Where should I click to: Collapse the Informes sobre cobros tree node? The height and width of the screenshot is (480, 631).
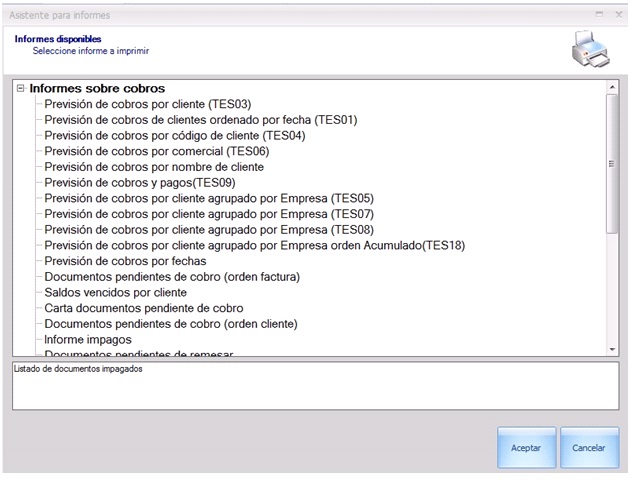point(21,88)
